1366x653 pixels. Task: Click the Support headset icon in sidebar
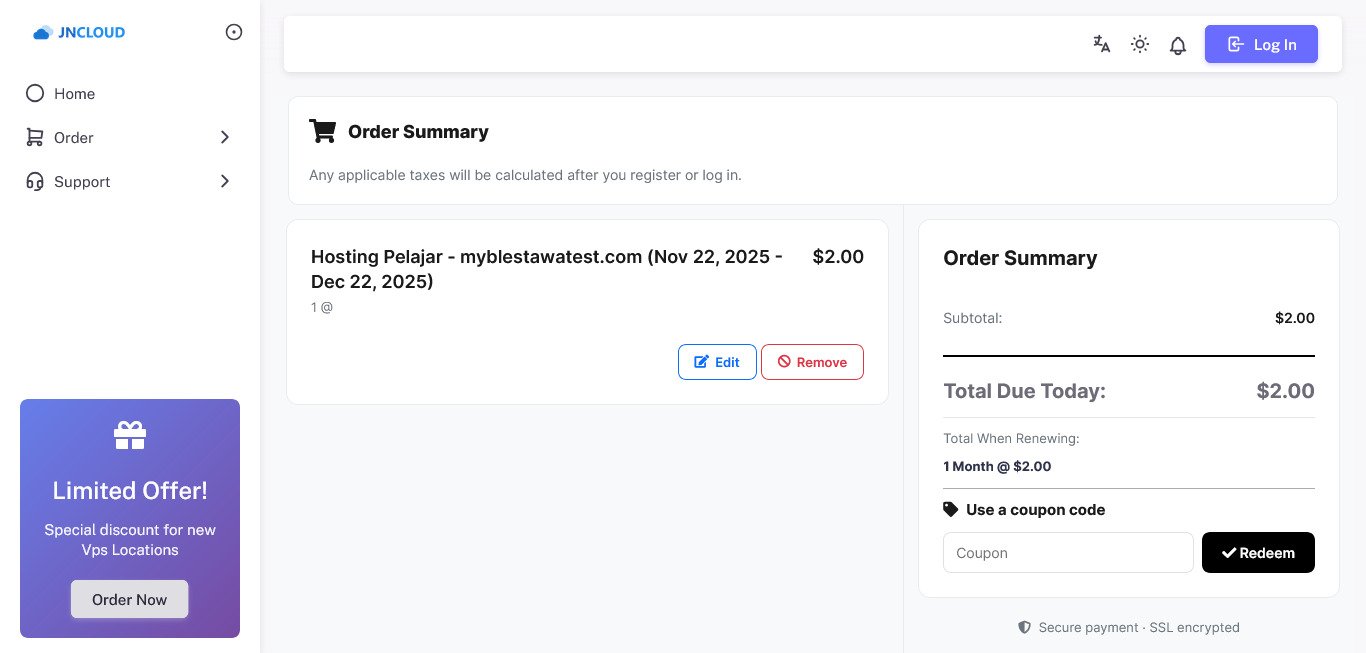click(x=35, y=181)
